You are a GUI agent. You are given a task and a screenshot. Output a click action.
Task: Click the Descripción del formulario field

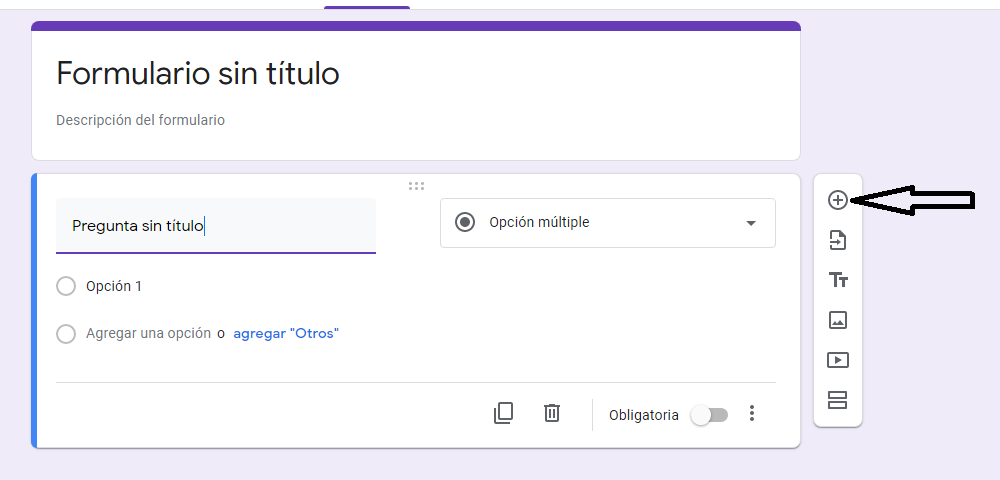(140, 120)
